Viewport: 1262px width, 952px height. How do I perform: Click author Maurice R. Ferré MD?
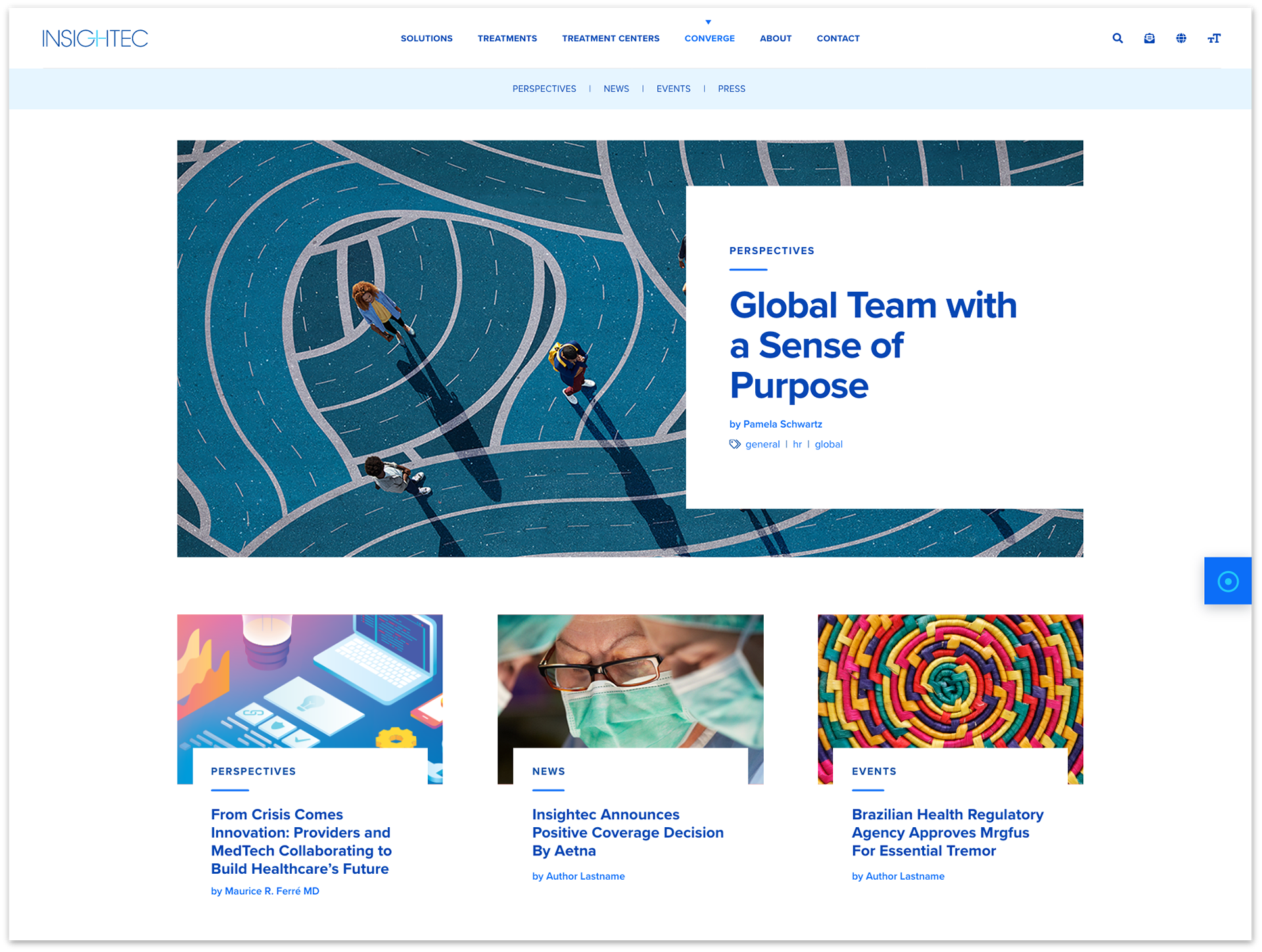point(271,892)
